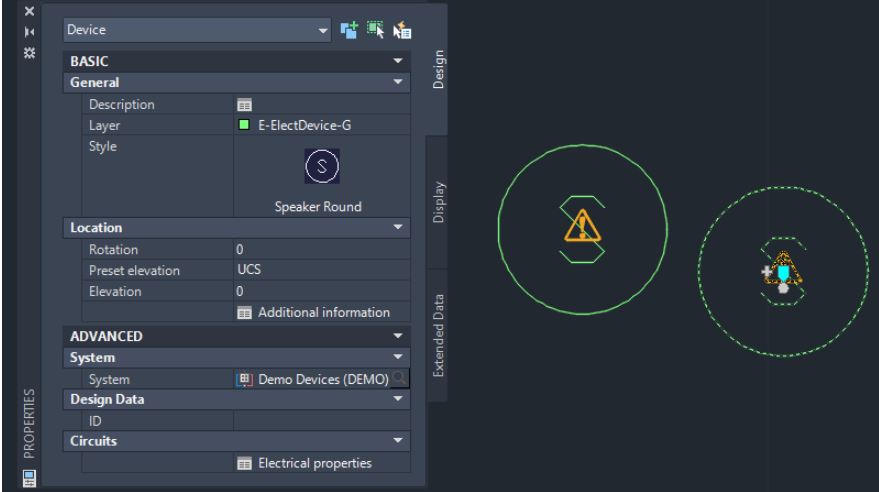Select the E-ElectDevice-G layer value

pyautogui.click(x=304, y=126)
